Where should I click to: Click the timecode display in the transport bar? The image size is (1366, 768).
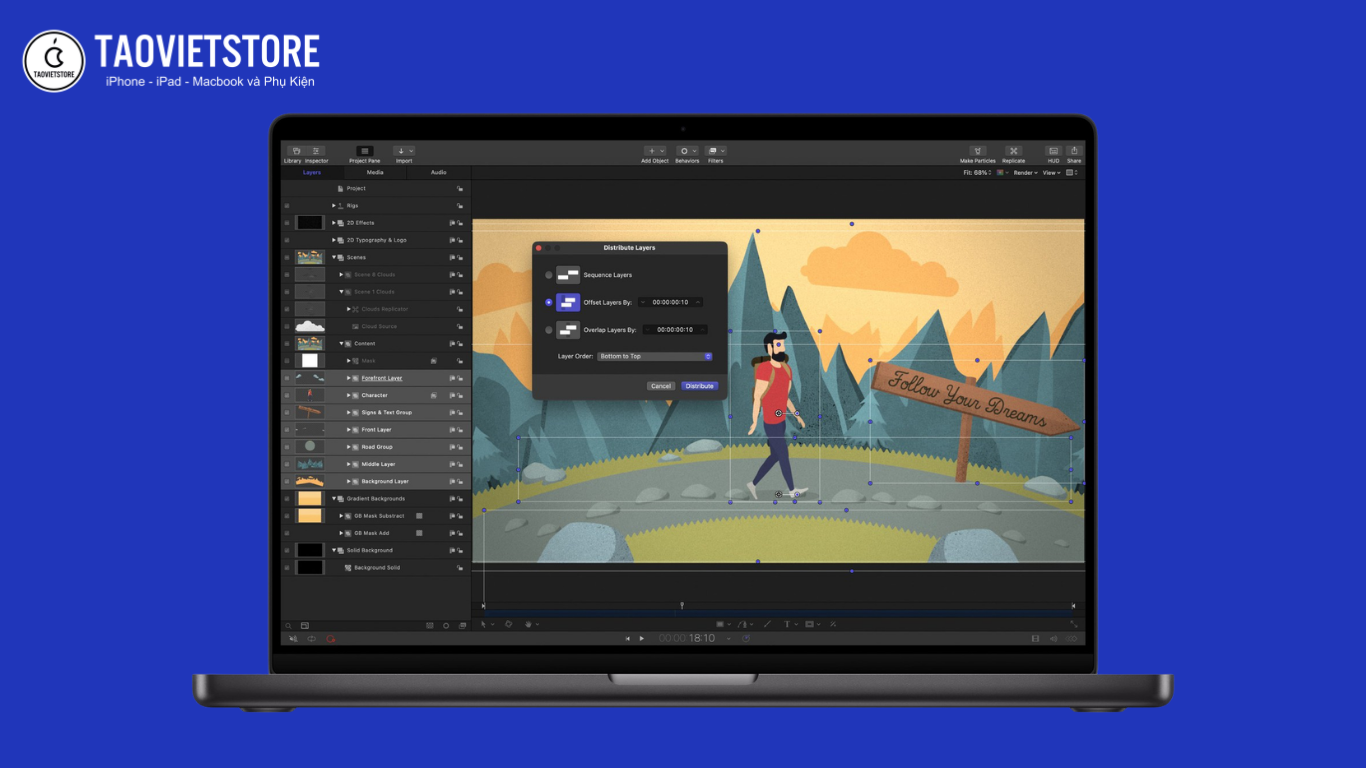tap(687, 638)
